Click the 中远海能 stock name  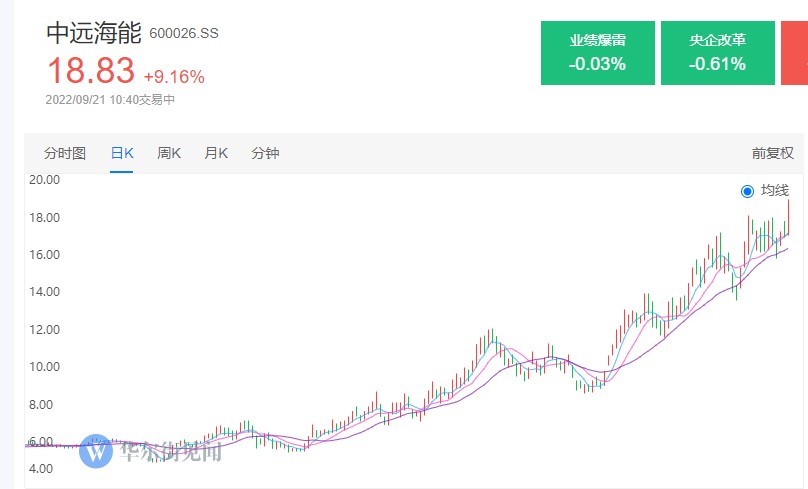[x=94, y=32]
